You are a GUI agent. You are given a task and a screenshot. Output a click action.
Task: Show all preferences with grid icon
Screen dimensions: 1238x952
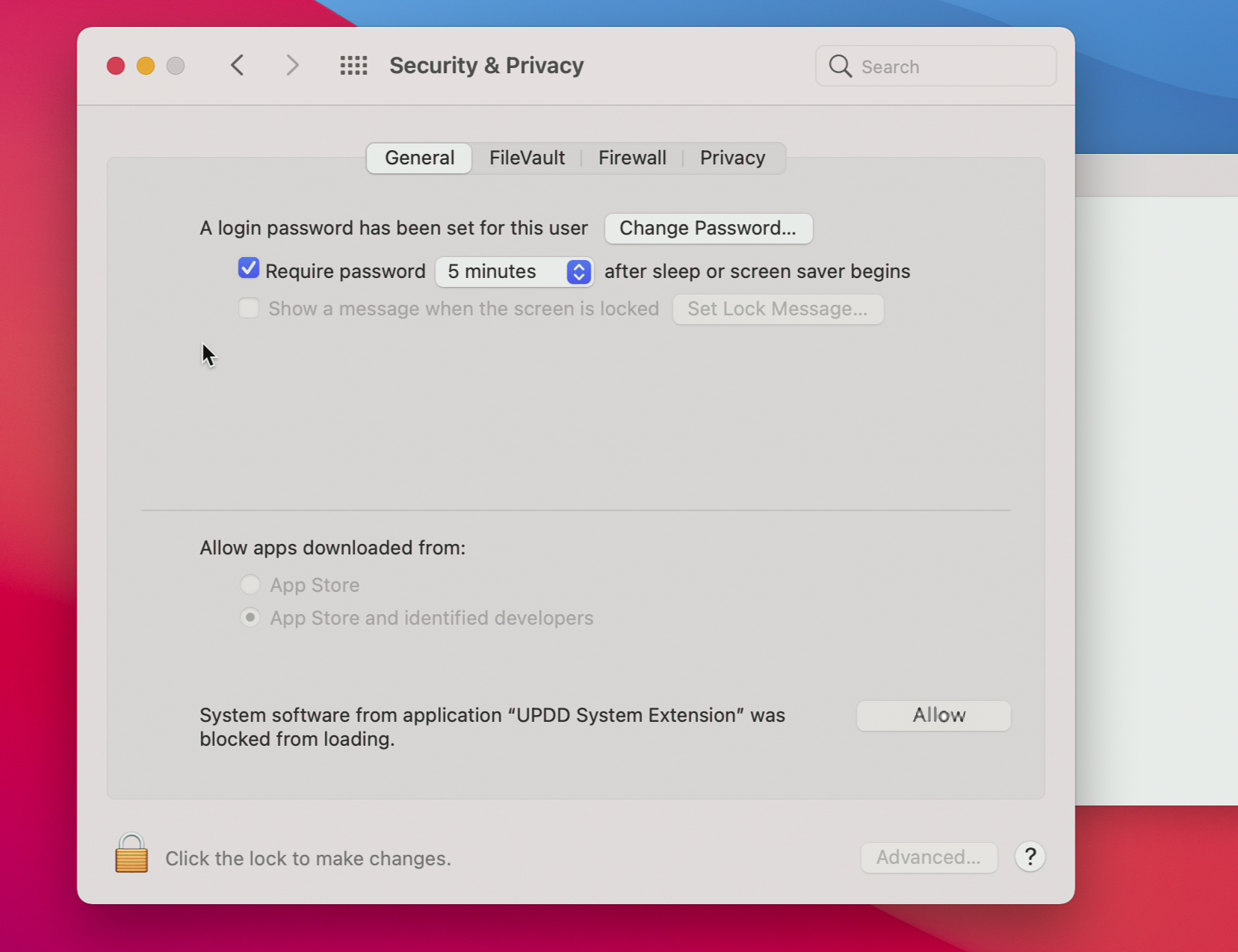click(x=353, y=66)
